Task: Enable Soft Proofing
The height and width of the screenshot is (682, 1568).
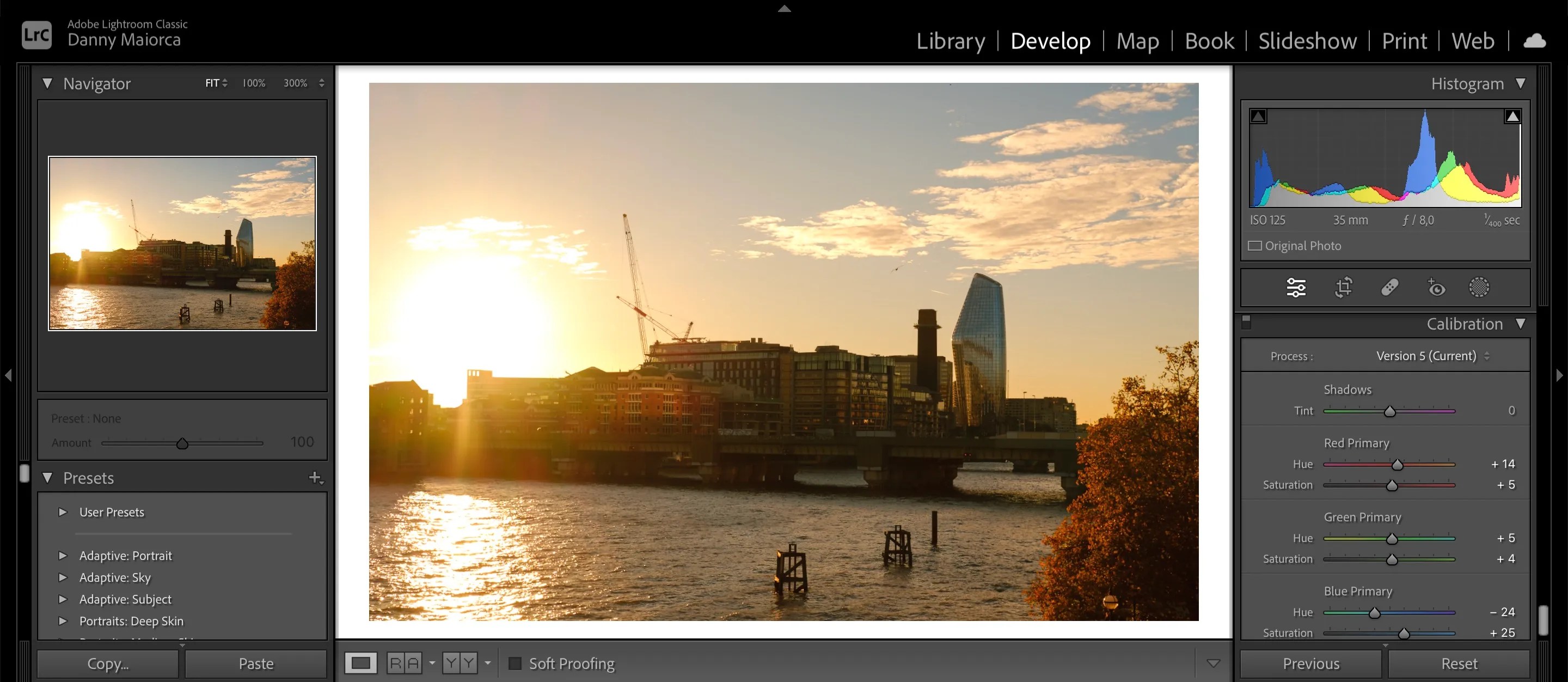Action: [x=515, y=663]
